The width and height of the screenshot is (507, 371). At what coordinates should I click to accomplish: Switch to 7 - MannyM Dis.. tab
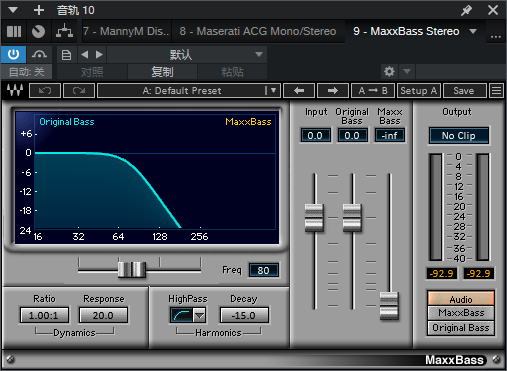126,31
